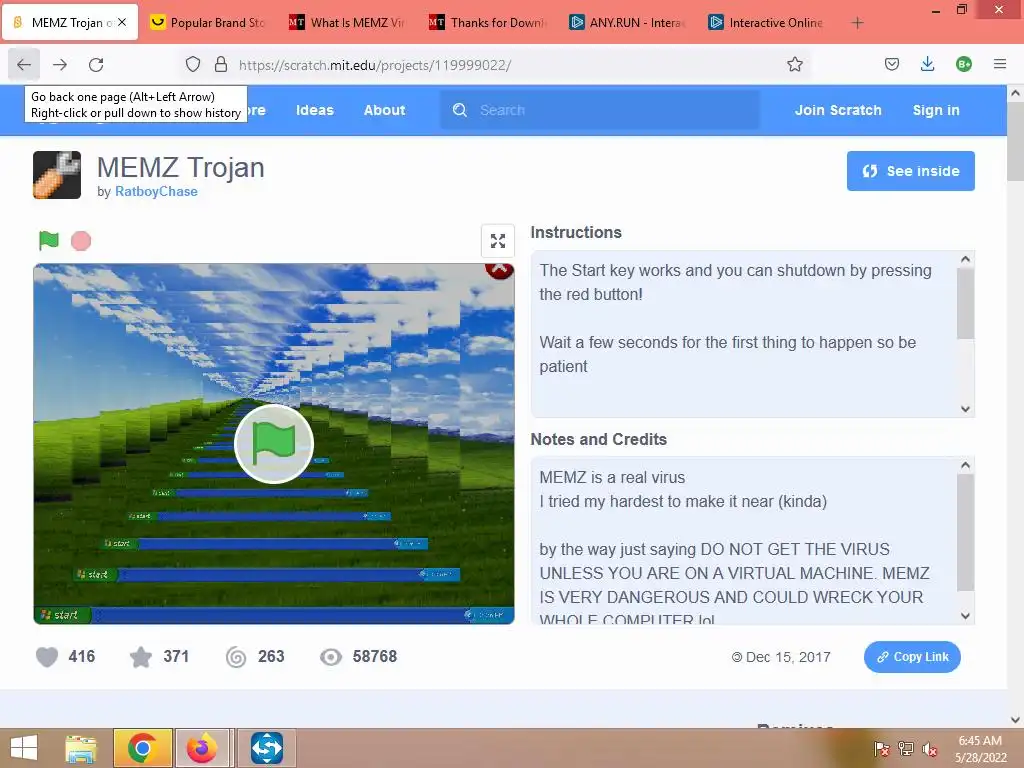Open the project author's avatar thumbnail
The height and width of the screenshot is (768, 1024).
[x=57, y=174]
